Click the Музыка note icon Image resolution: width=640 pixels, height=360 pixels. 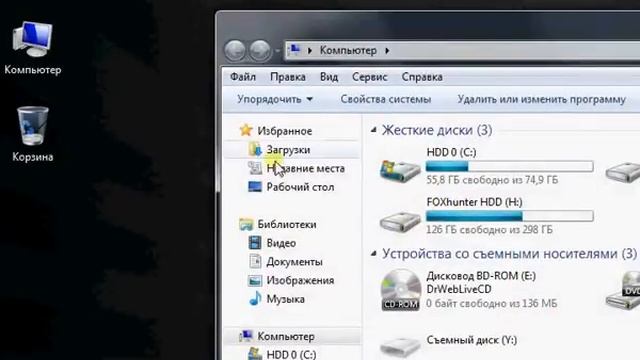255,299
